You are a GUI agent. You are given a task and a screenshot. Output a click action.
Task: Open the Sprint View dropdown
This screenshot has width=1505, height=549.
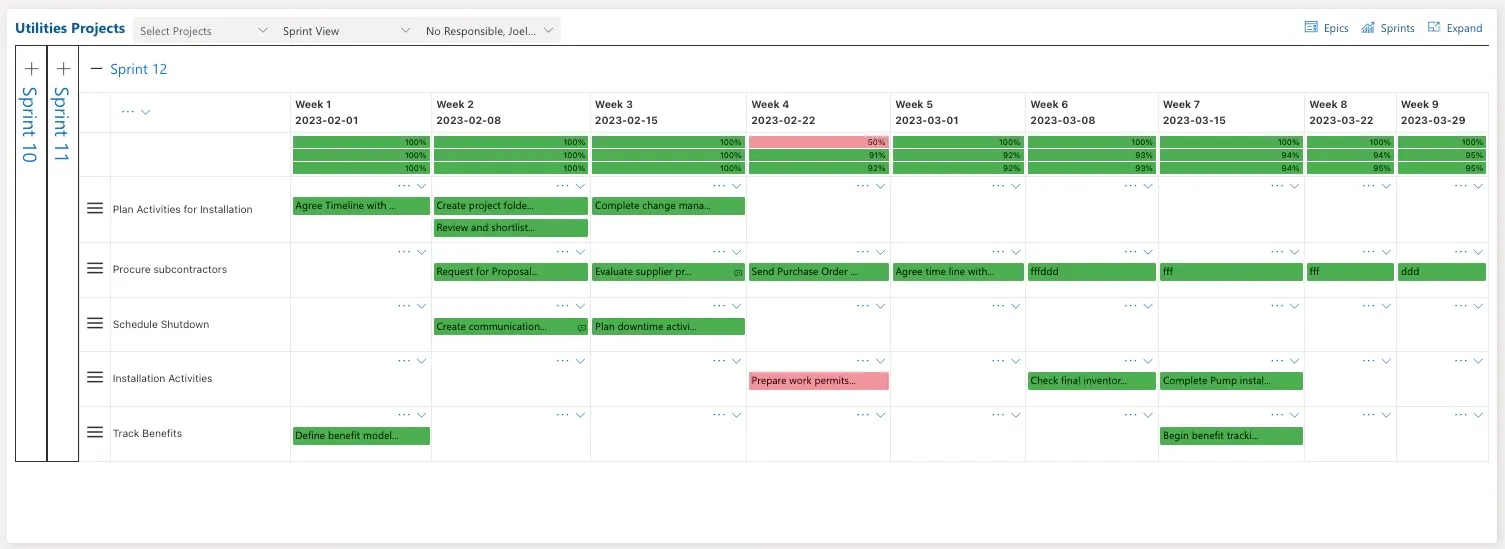point(347,31)
